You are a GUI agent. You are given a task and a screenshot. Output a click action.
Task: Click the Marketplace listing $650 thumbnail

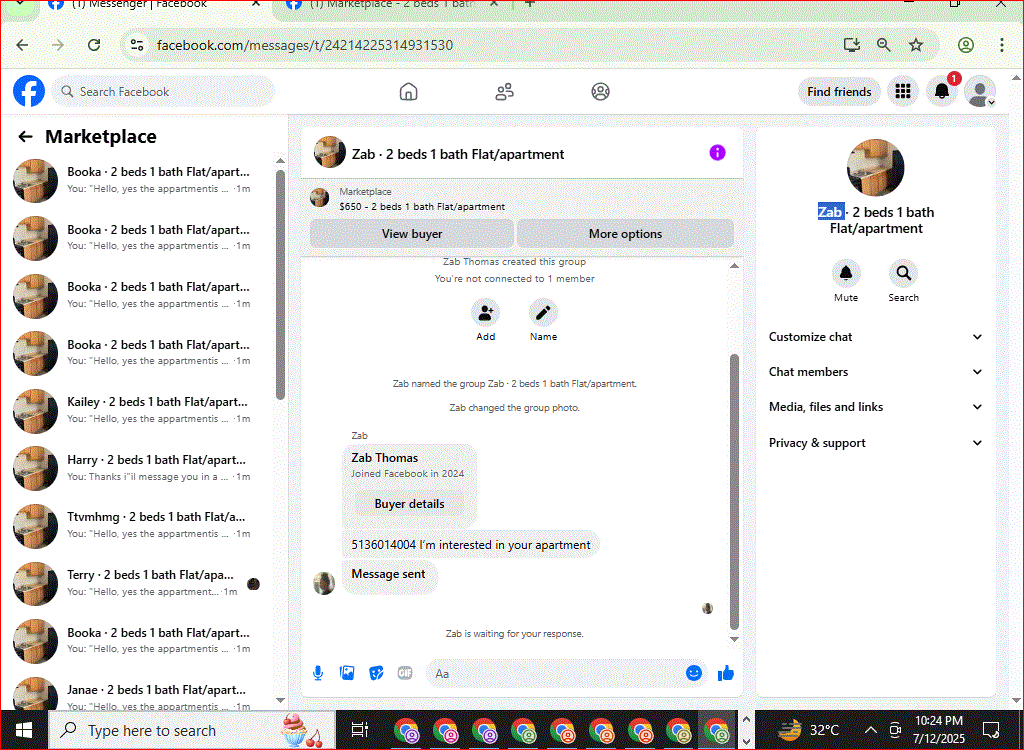tap(319, 197)
